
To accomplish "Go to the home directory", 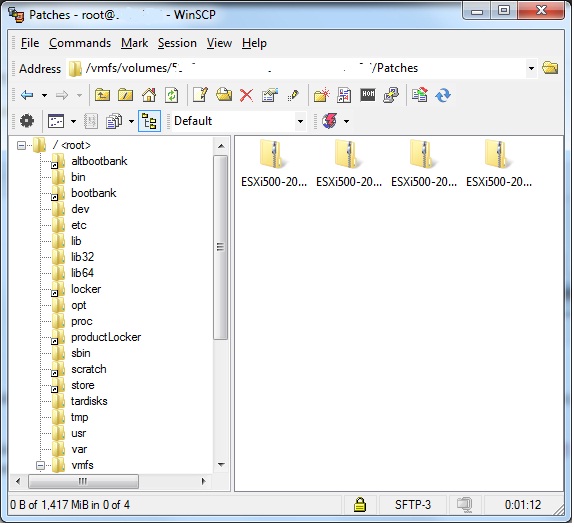I will [x=149, y=95].
